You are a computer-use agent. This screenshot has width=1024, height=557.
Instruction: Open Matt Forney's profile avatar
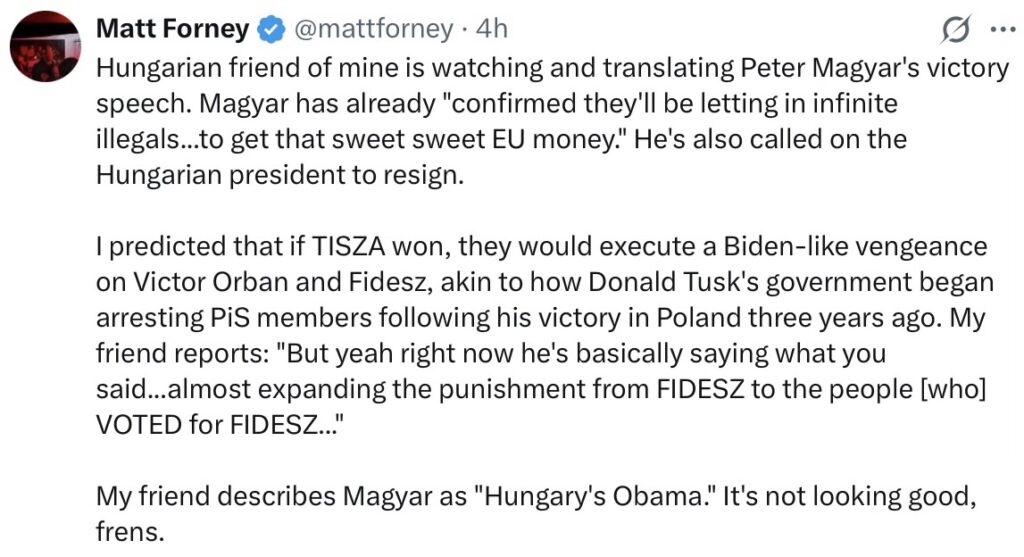(x=43, y=47)
